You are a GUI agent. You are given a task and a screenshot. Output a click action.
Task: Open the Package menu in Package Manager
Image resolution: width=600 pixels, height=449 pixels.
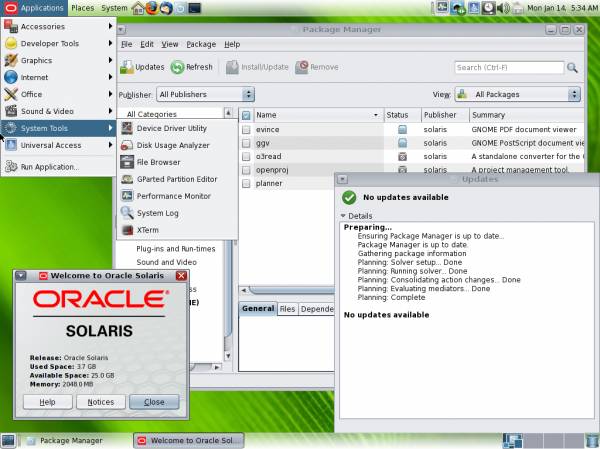click(x=201, y=44)
